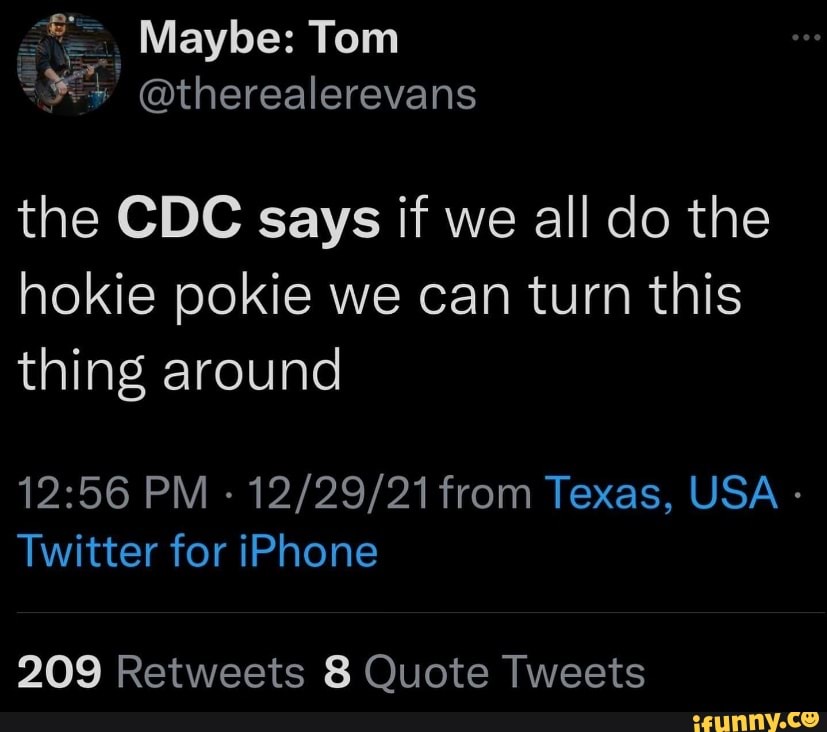Click the ifunny.co watermark bar

pos(413,719)
